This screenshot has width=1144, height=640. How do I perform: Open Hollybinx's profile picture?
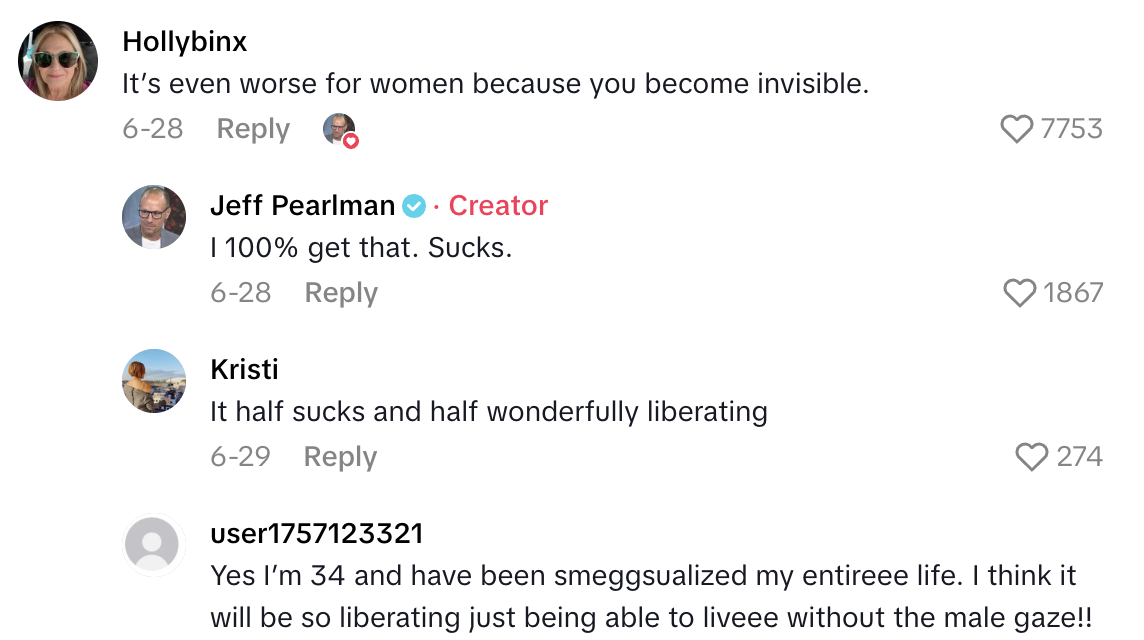58,61
